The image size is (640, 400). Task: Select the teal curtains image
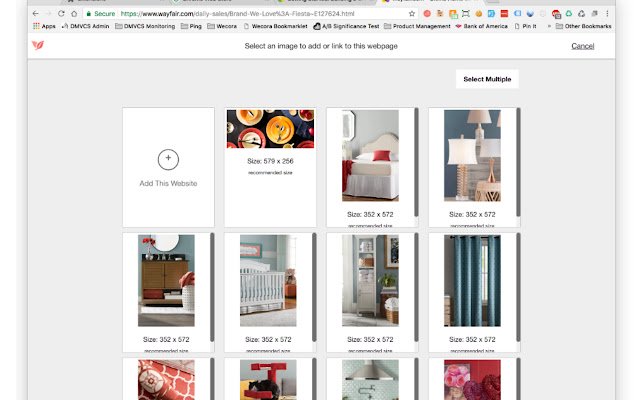click(472, 280)
